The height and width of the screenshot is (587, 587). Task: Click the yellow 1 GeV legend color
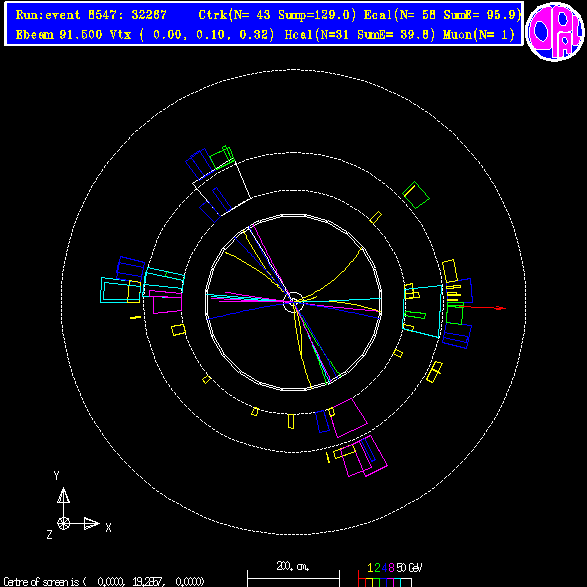point(369,582)
